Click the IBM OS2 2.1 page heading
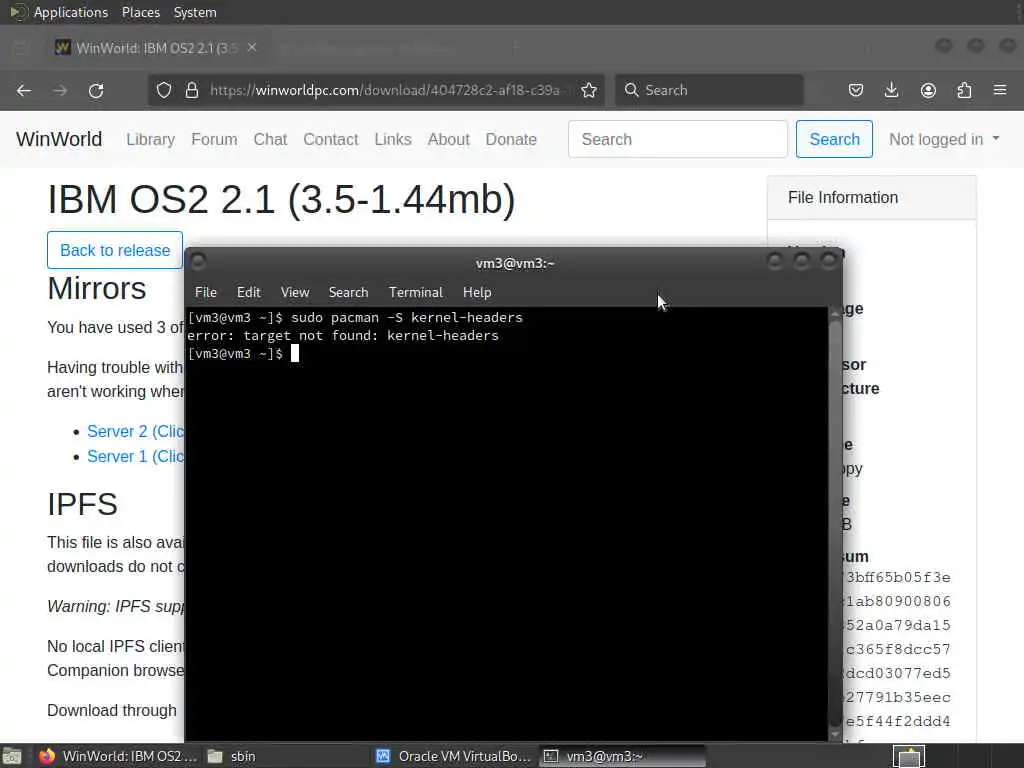1024x768 pixels. pyautogui.click(x=281, y=199)
